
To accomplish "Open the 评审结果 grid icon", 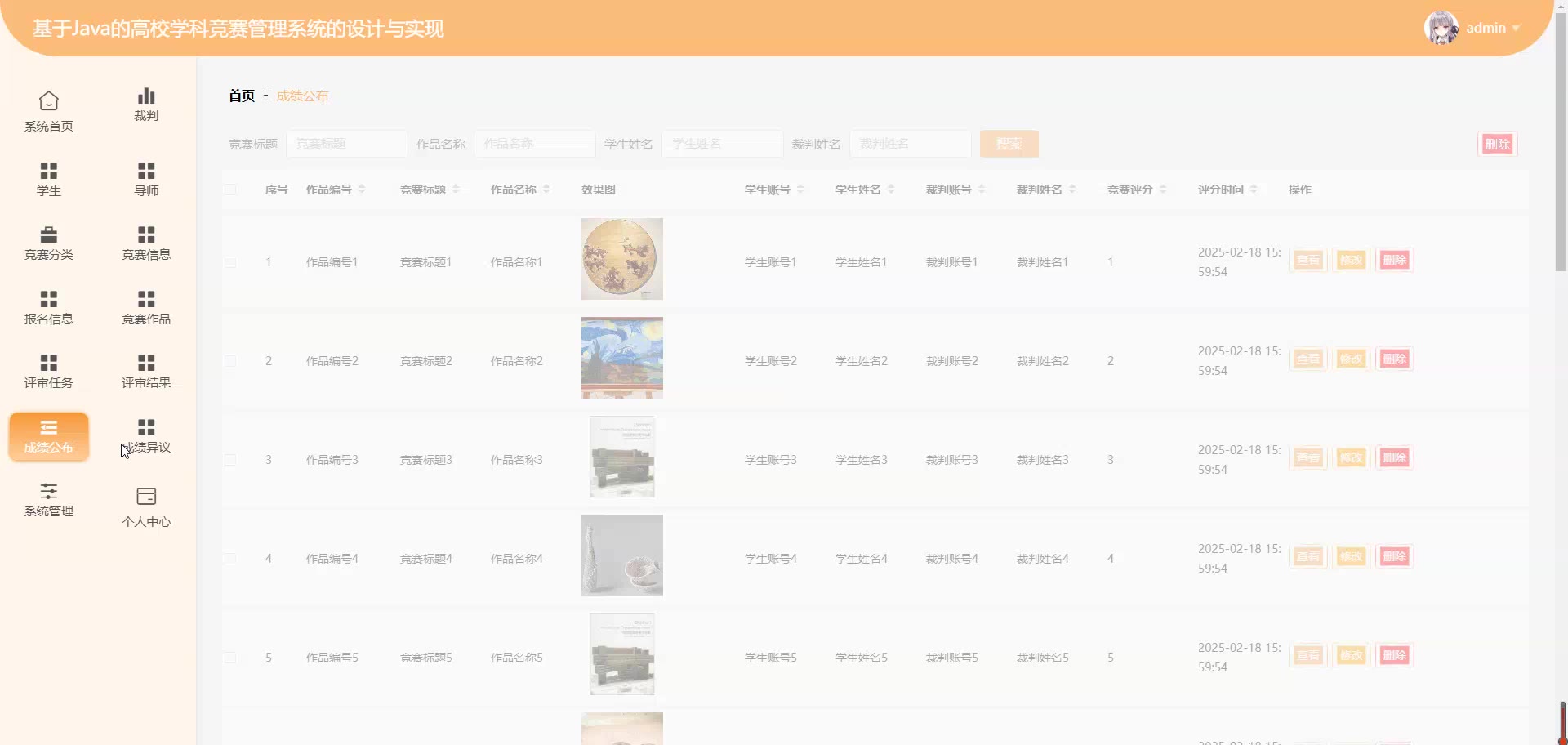I will pyautogui.click(x=146, y=363).
